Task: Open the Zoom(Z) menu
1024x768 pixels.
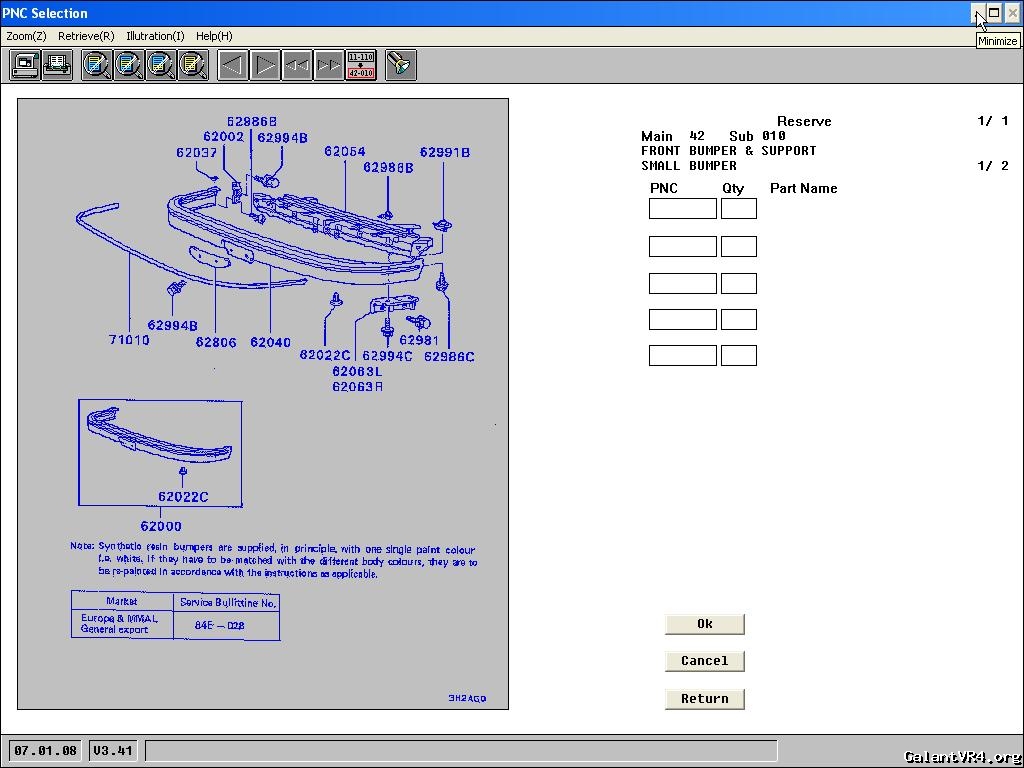Action: (x=26, y=36)
